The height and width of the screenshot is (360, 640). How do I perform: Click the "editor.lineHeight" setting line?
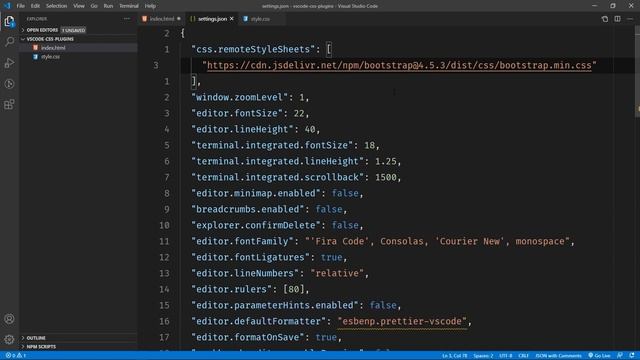pos(256,129)
